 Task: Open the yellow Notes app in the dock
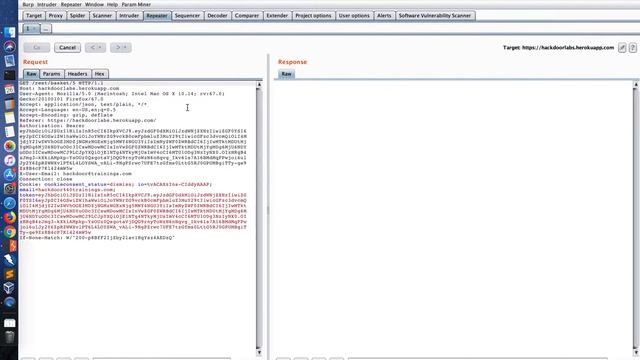9,118
